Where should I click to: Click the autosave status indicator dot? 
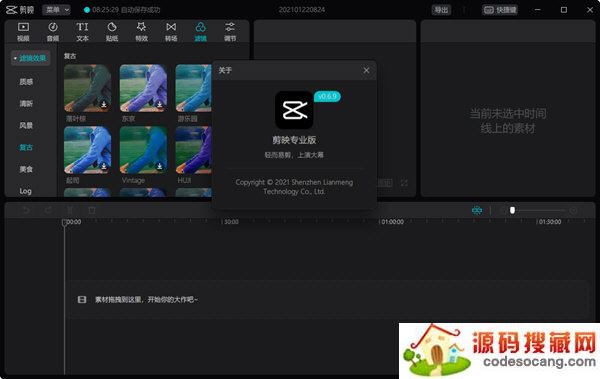87,10
